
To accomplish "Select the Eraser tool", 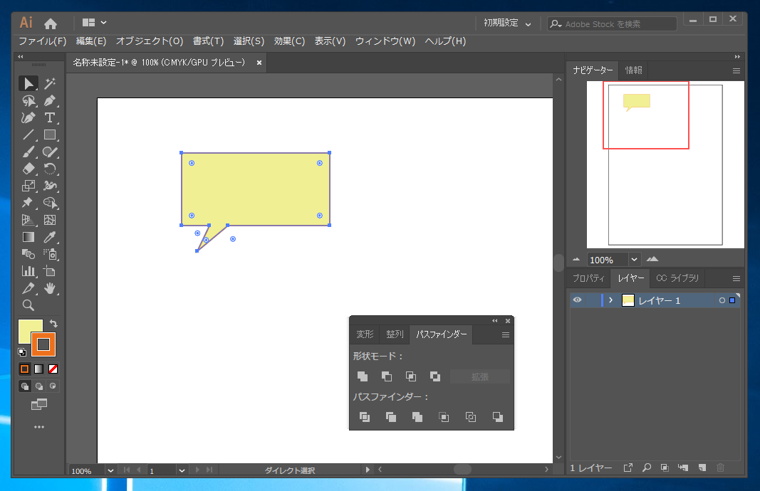I will coord(28,169).
